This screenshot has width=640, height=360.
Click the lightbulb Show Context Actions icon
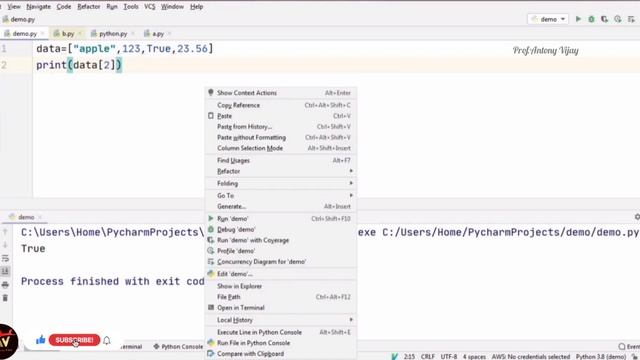click(x=211, y=93)
